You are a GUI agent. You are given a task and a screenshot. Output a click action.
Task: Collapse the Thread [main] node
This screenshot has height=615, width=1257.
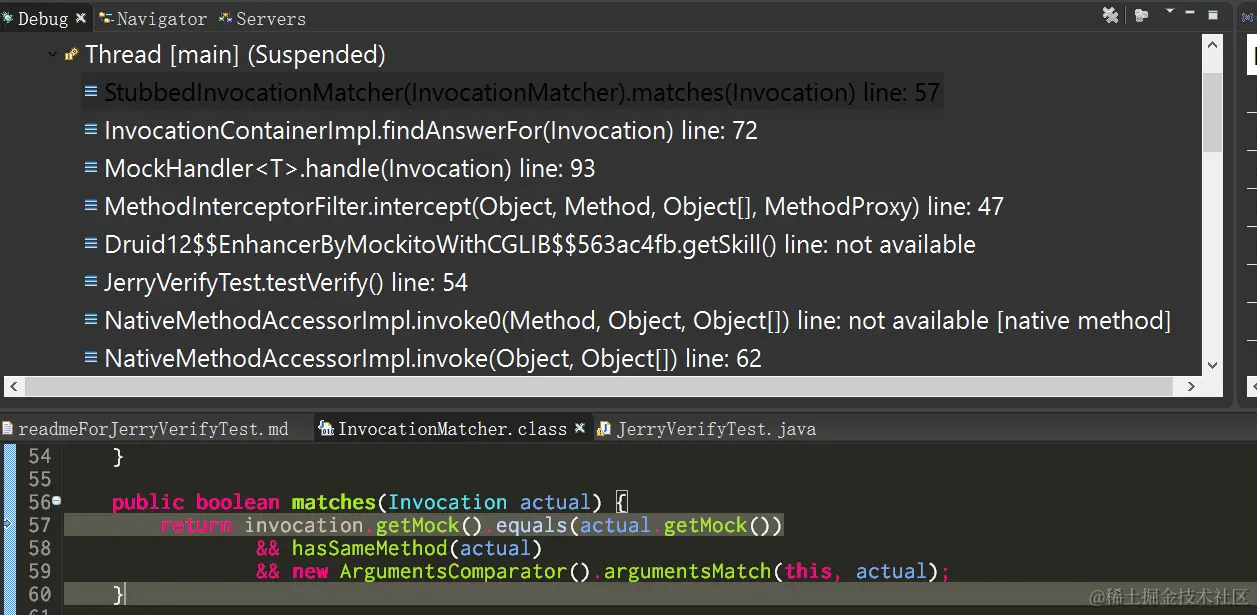coord(53,55)
